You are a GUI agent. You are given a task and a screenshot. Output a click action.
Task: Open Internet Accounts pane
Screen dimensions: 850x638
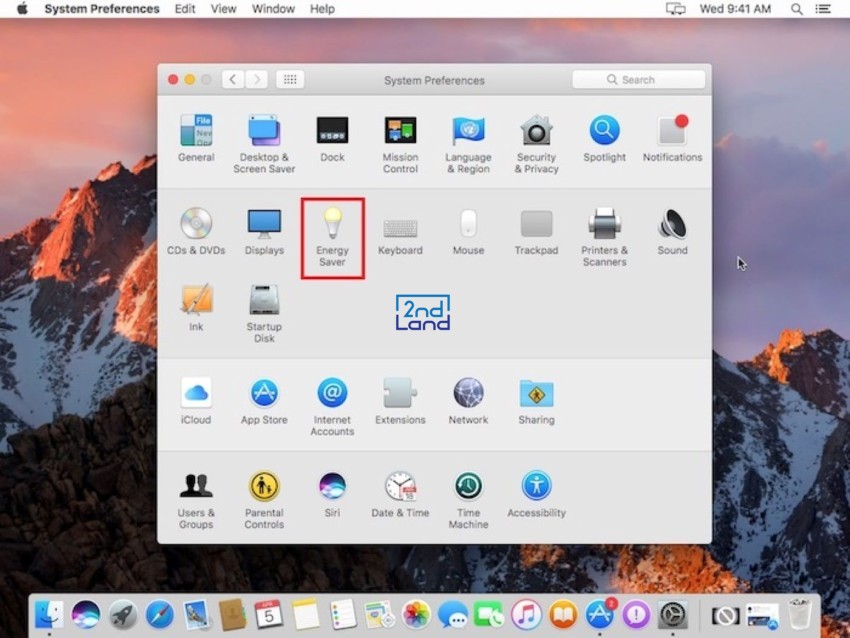[x=332, y=407]
